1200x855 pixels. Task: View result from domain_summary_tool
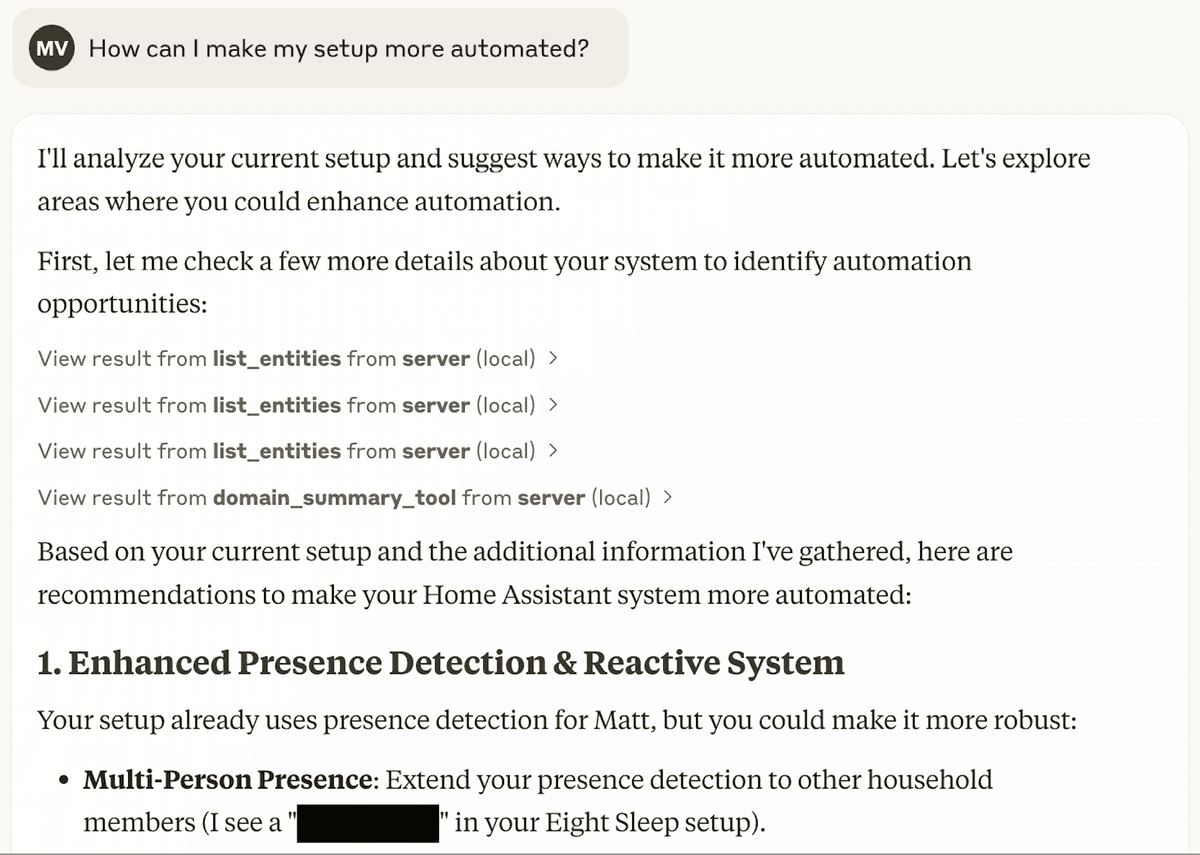(x=355, y=497)
